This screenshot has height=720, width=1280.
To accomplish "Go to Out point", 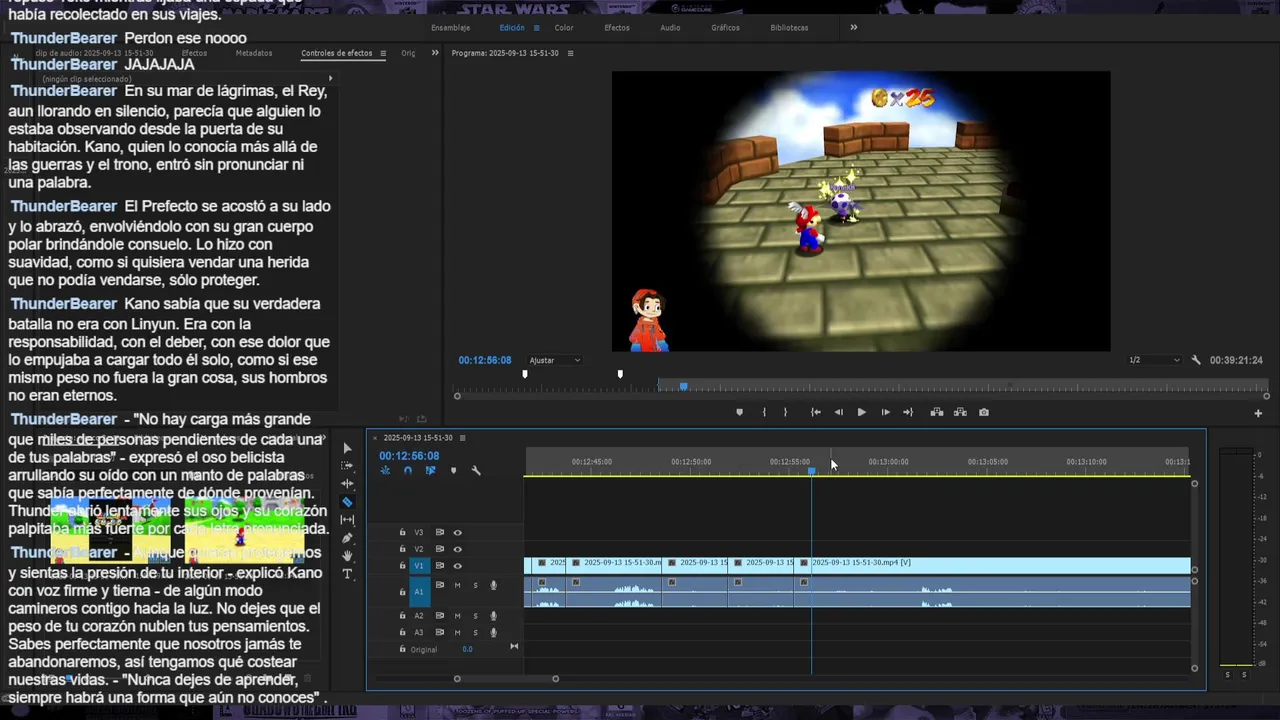I will pyautogui.click(x=908, y=412).
